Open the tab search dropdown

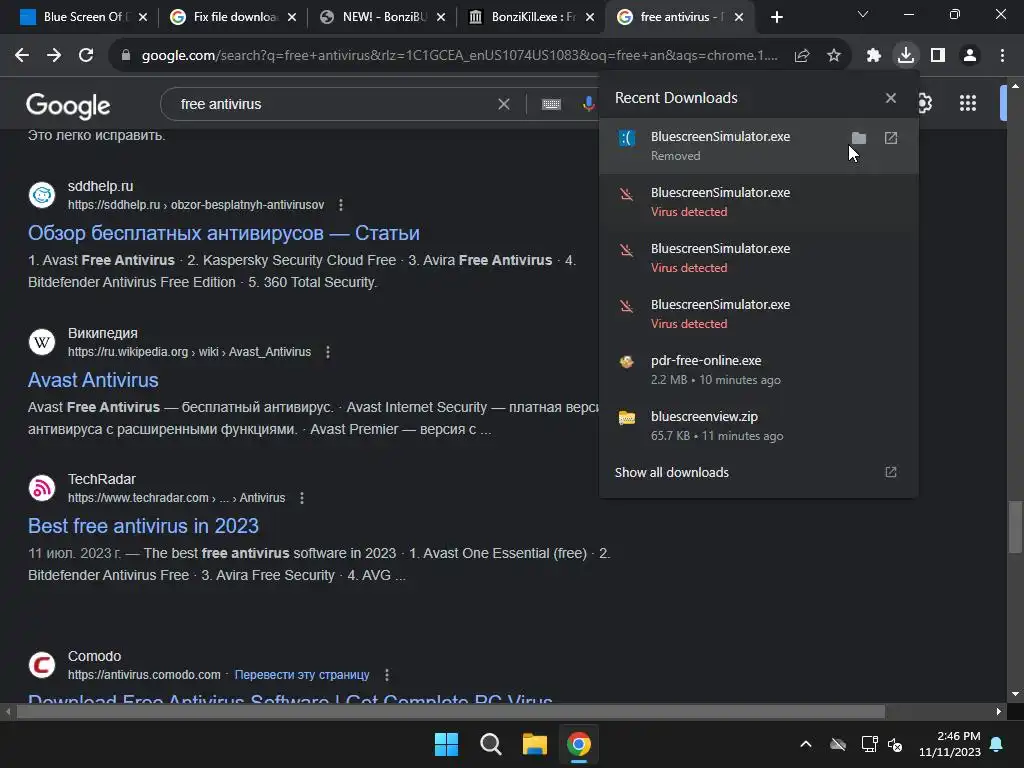tap(863, 15)
